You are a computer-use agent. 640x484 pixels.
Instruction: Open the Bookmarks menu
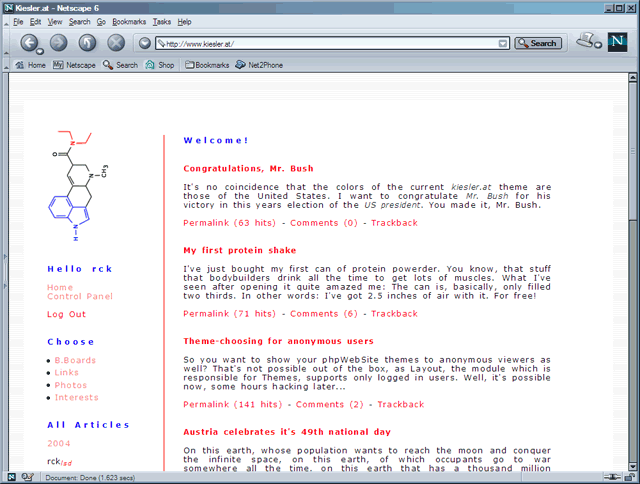click(x=128, y=21)
